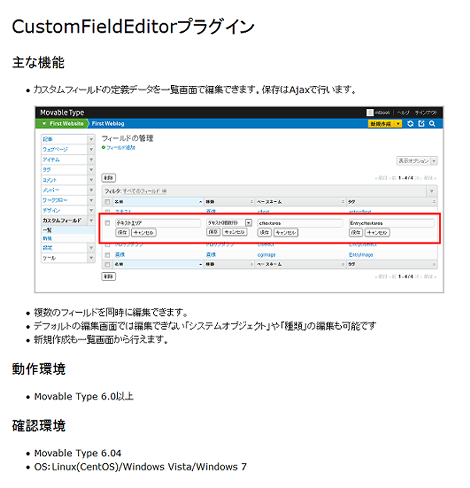Toggle the footer row select-all checkbox
The image size is (470, 488).
coord(107,264)
